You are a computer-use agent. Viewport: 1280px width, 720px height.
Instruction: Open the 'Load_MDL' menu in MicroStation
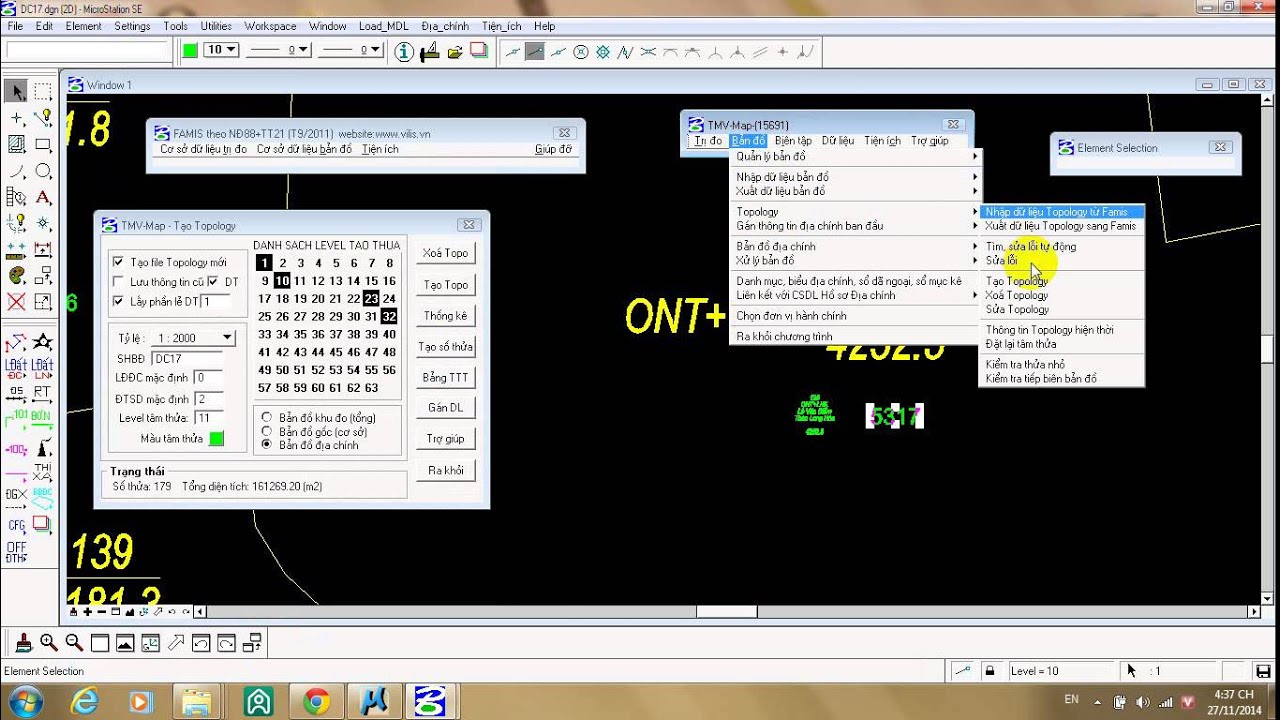coord(384,26)
